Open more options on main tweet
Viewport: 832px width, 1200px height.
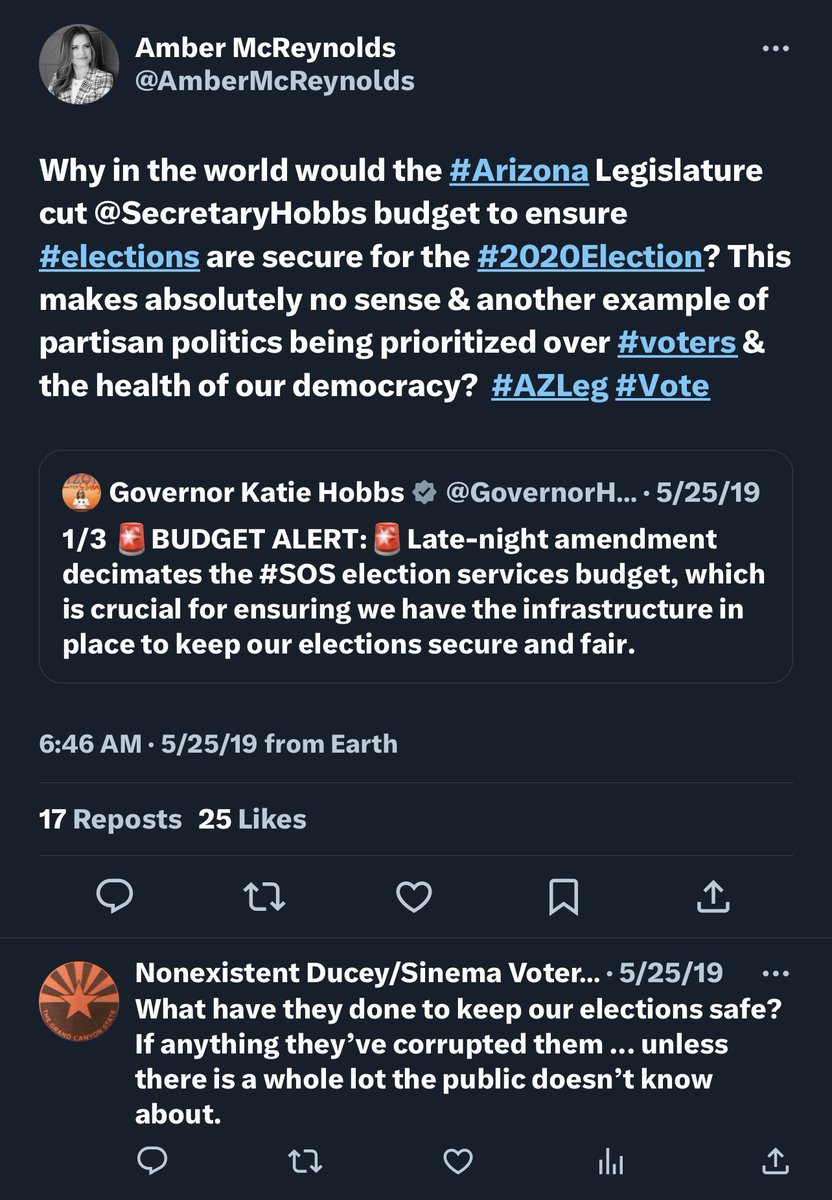775,48
